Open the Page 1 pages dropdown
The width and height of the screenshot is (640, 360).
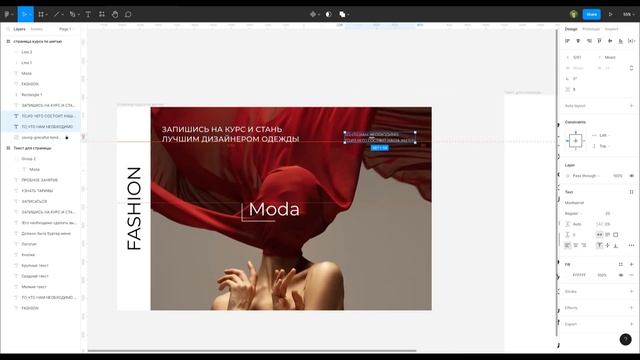click(67, 29)
